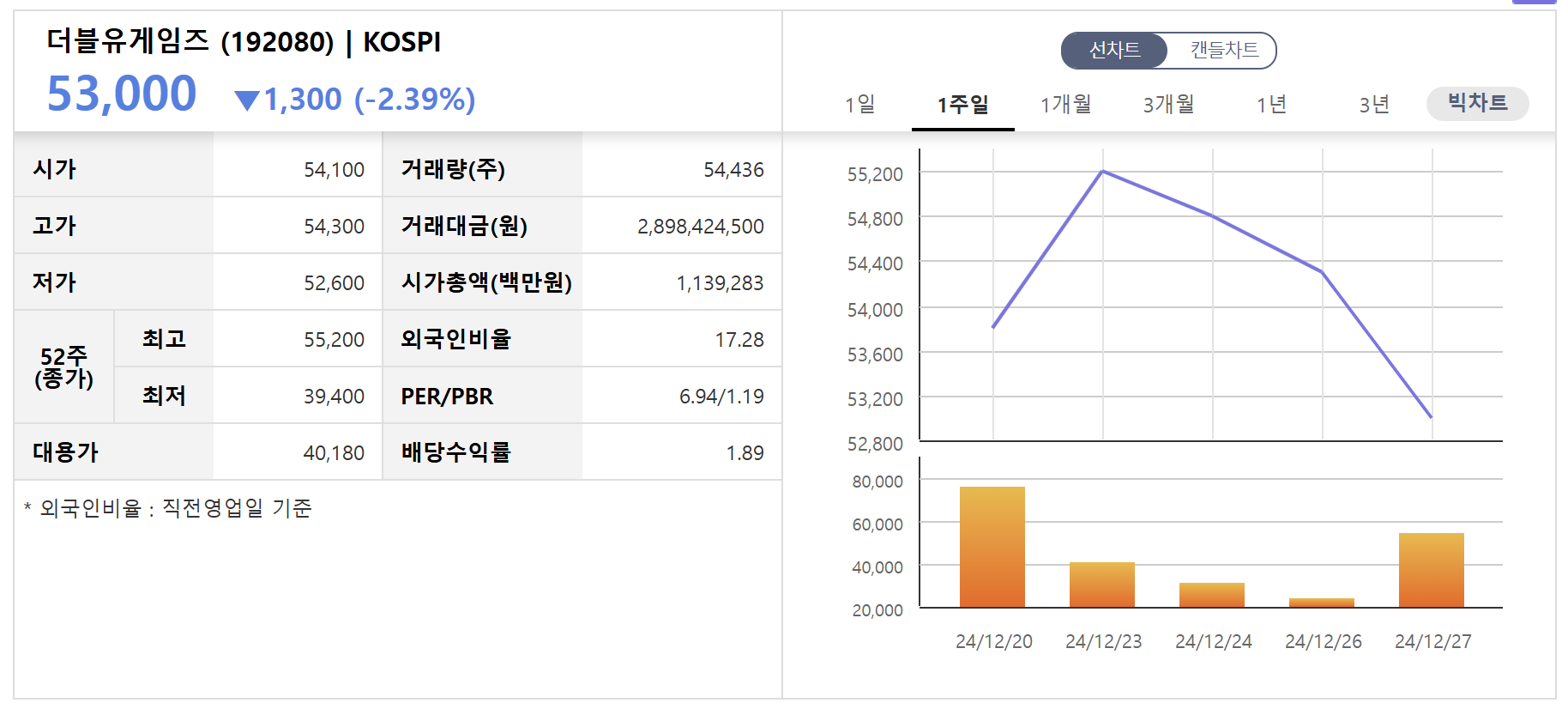
Task: Click the PER/PBR label
Action: click(447, 397)
